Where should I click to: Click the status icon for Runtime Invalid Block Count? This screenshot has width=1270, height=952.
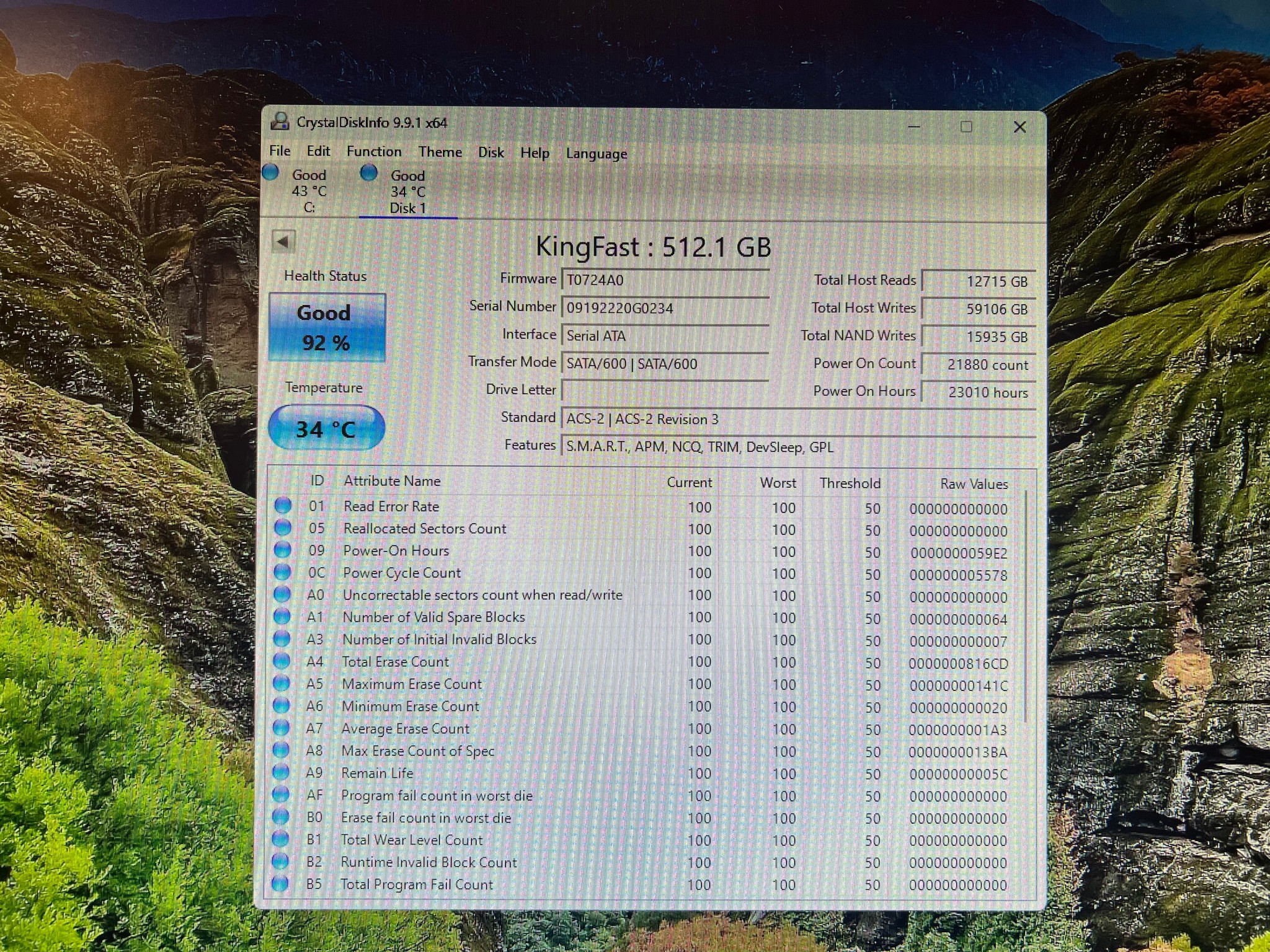[280, 862]
